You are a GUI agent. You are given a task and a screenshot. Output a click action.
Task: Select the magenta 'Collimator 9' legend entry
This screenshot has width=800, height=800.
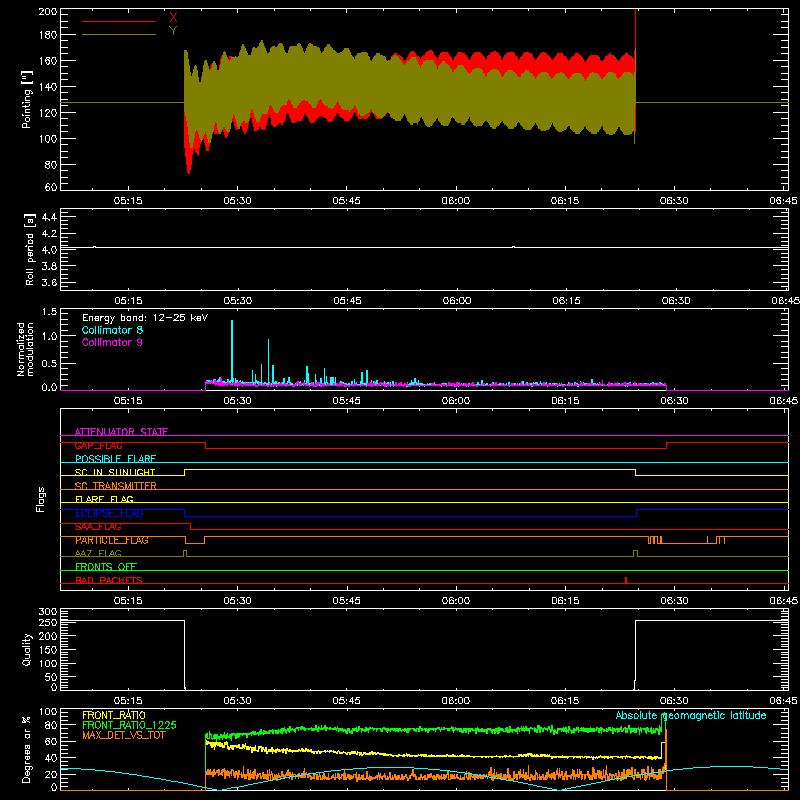[112, 342]
